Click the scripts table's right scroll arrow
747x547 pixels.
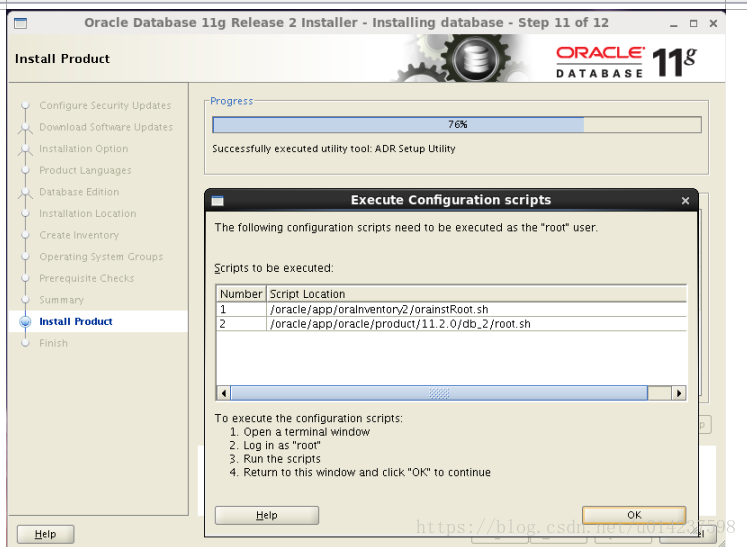[x=678, y=393]
